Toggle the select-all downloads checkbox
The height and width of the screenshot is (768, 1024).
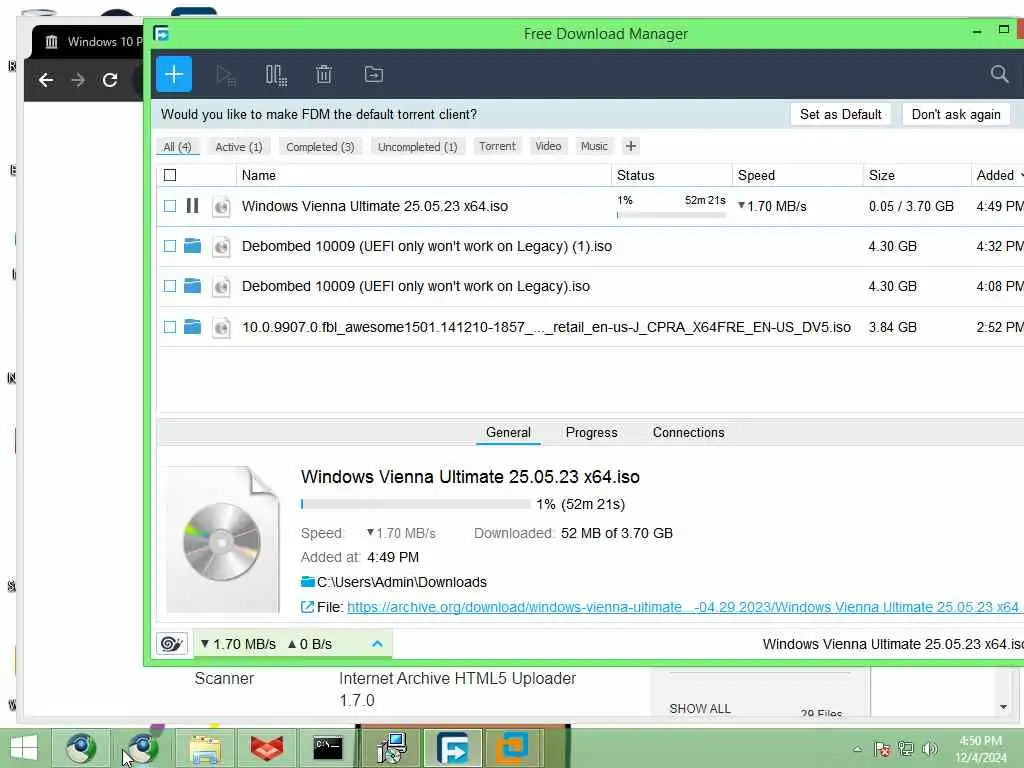tap(170, 175)
